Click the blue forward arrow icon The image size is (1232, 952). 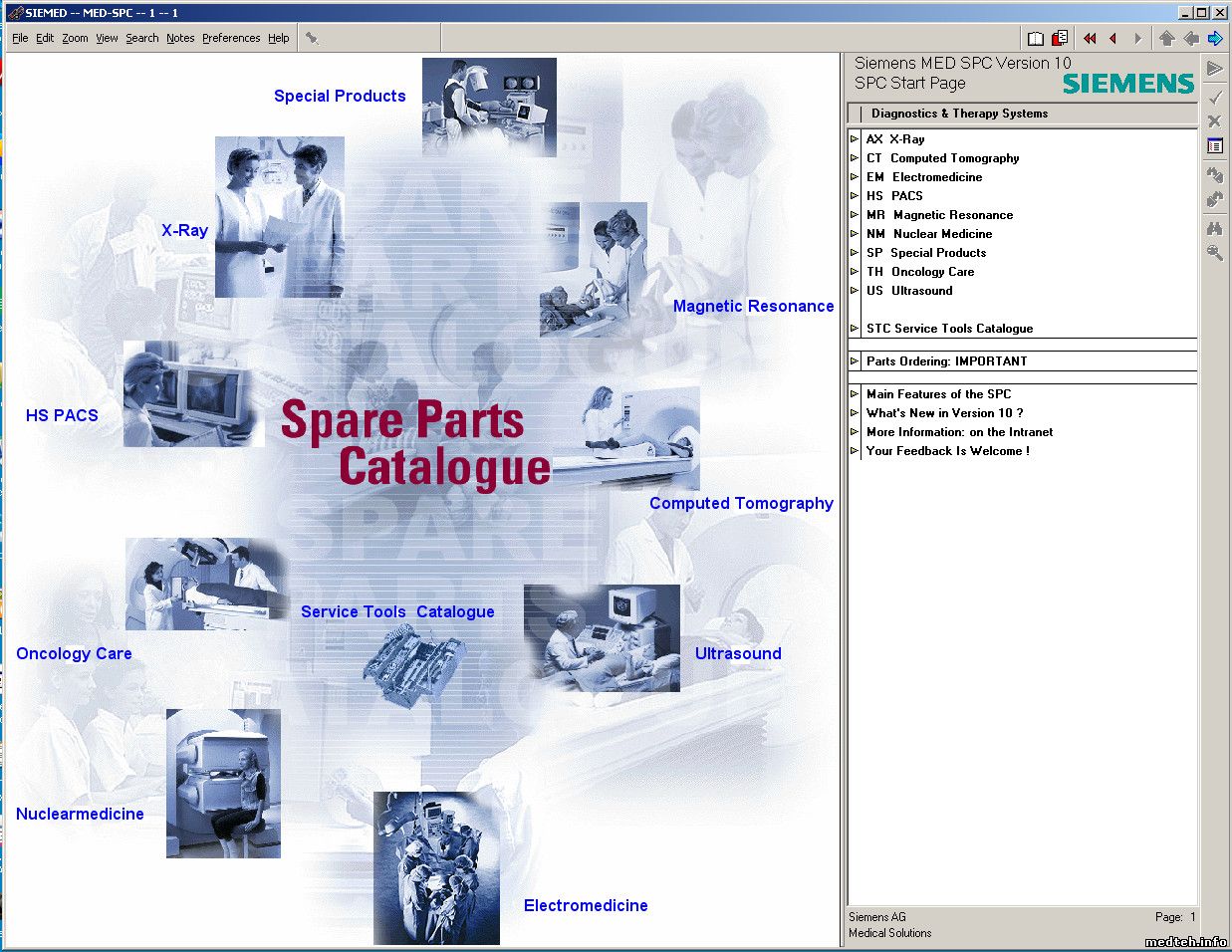coord(1215,39)
